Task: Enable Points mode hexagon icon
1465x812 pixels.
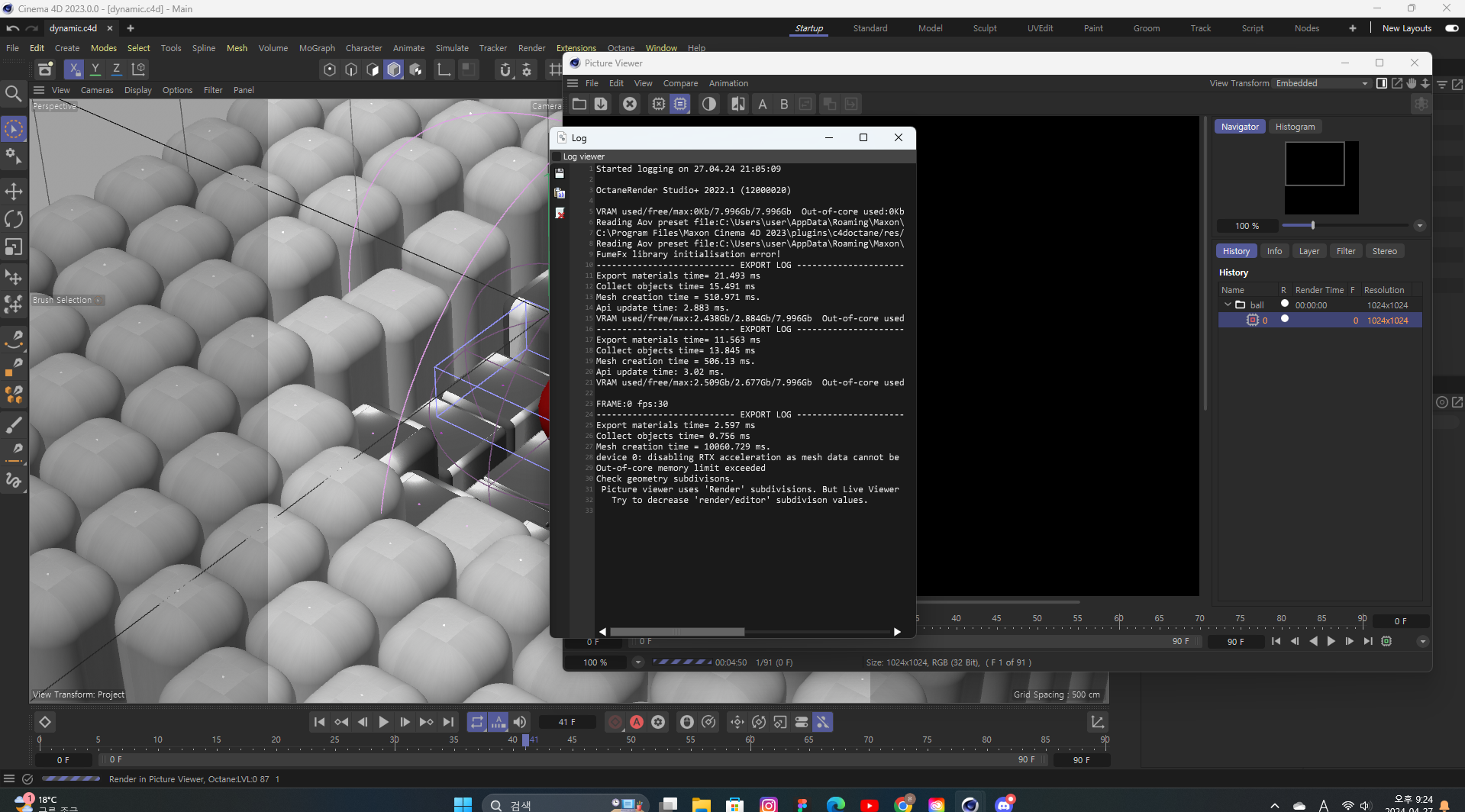Action: pyautogui.click(x=330, y=70)
